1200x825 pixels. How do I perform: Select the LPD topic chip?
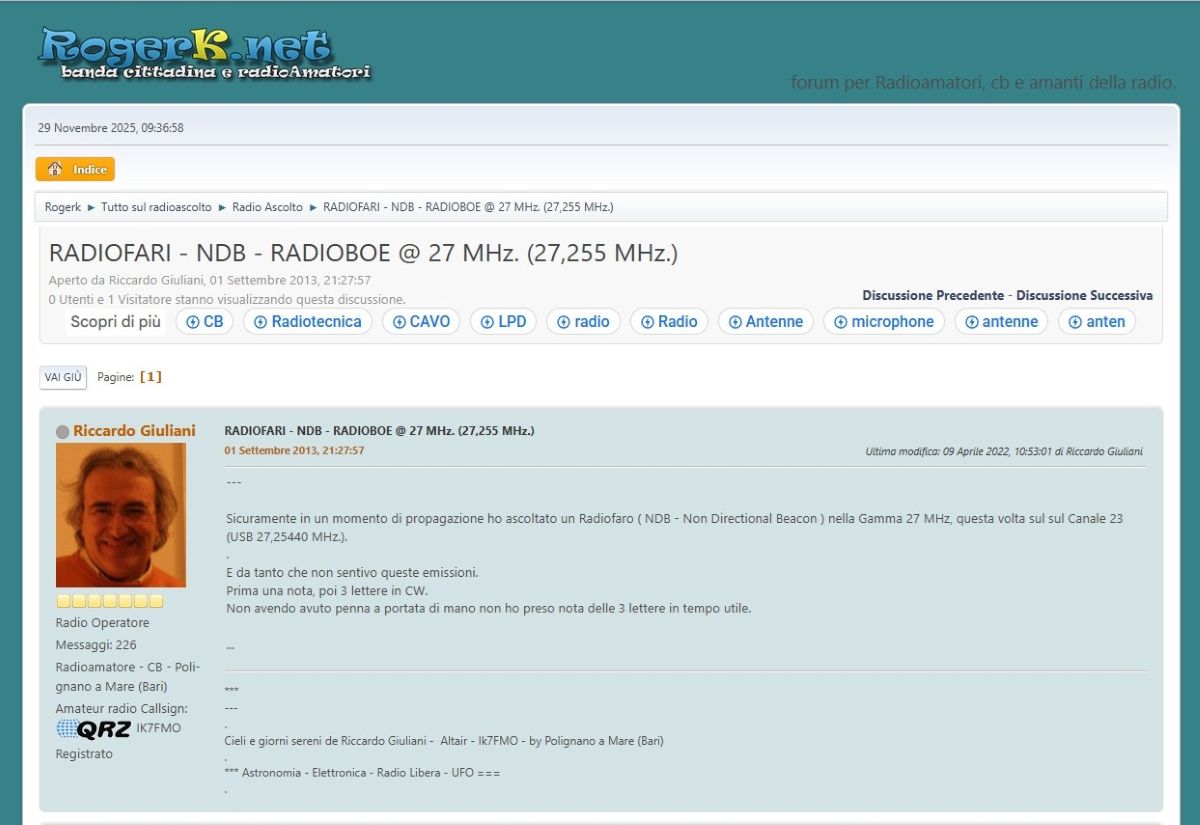pyautogui.click(x=502, y=321)
